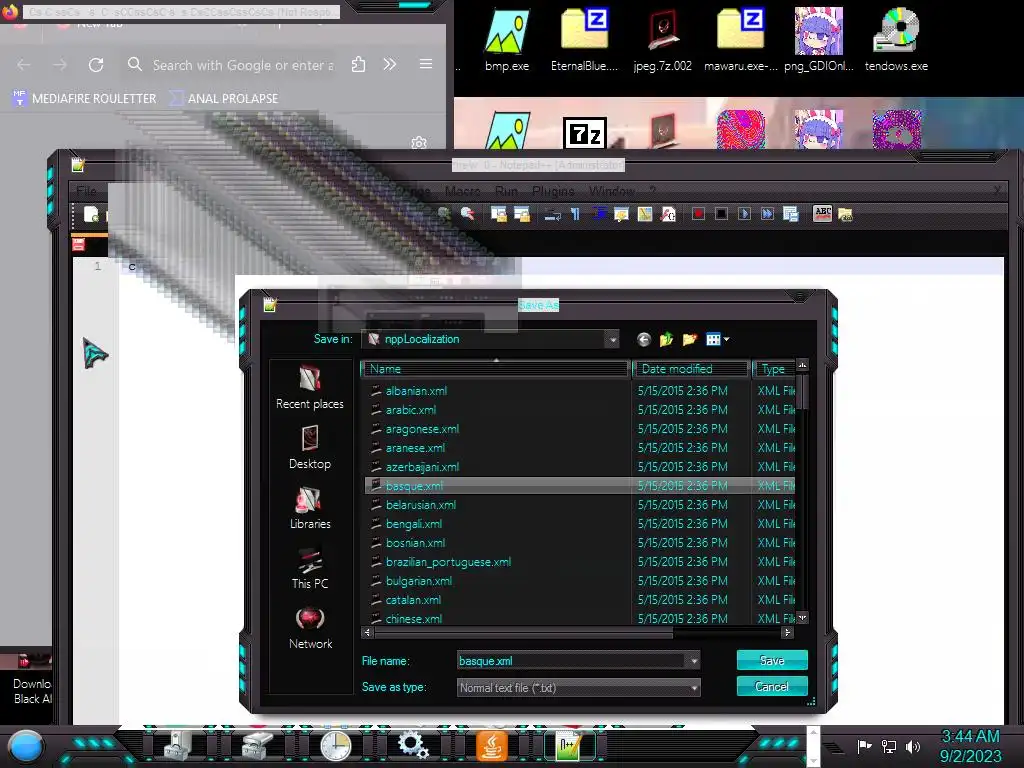
Task: Open the Plugins menu in Notepad++
Action: pos(552,191)
